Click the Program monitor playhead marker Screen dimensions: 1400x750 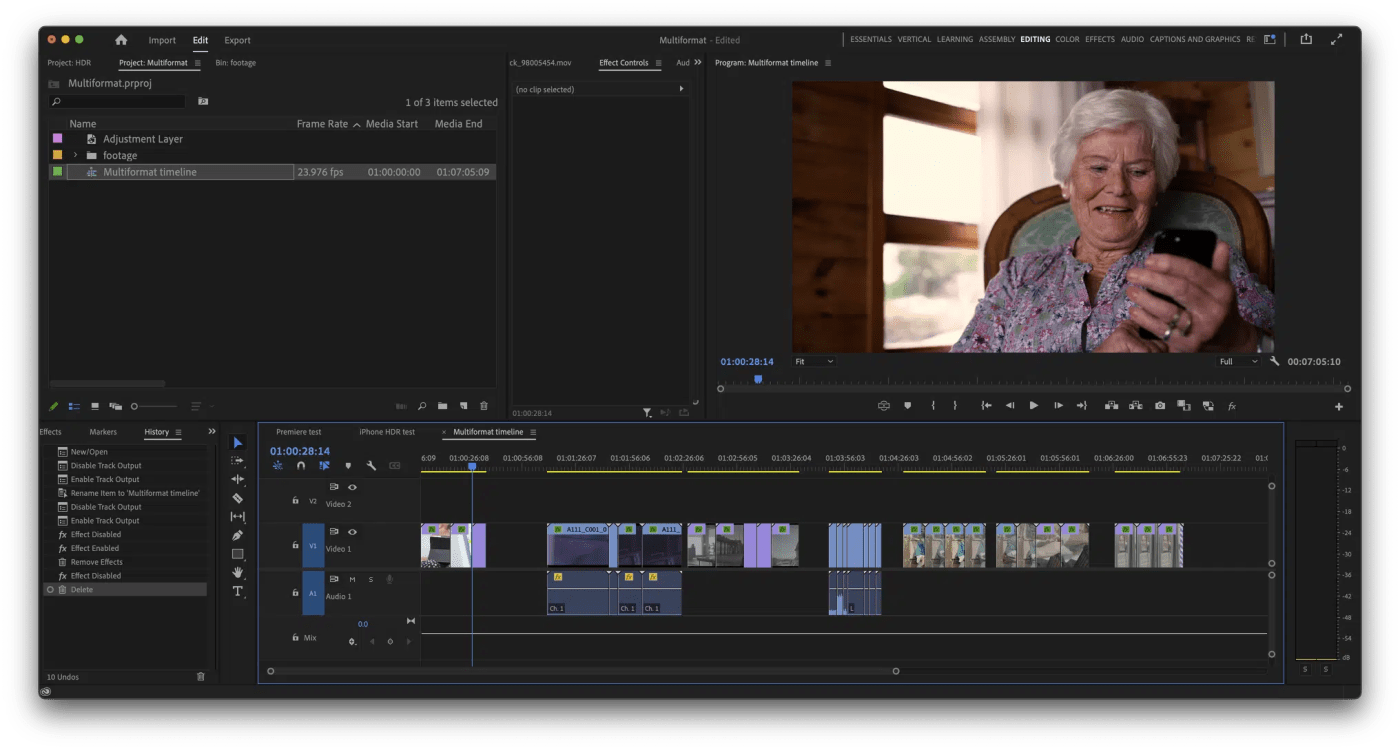coord(758,379)
